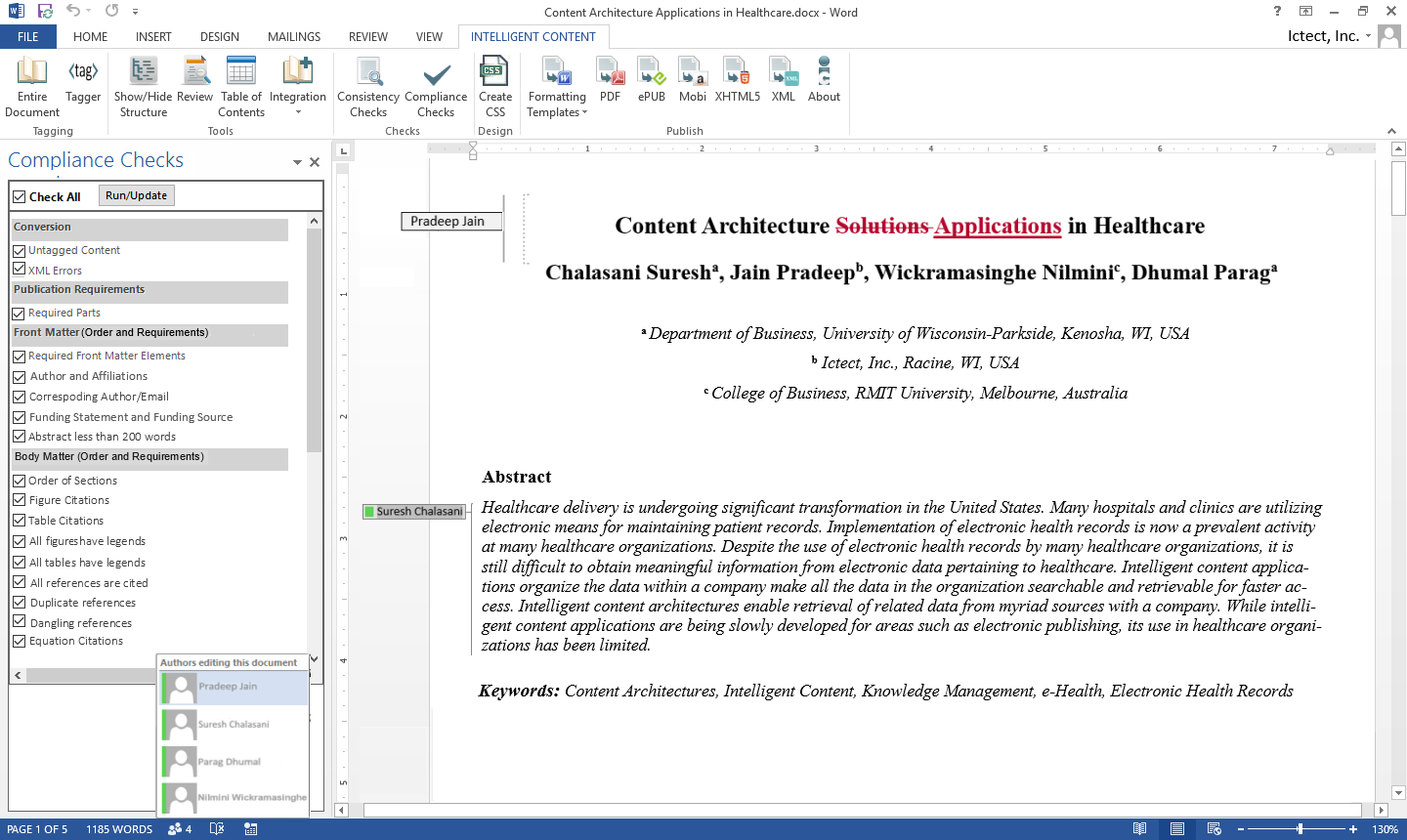Publish document as PDF
This screenshot has width=1407, height=840.
pos(611,80)
